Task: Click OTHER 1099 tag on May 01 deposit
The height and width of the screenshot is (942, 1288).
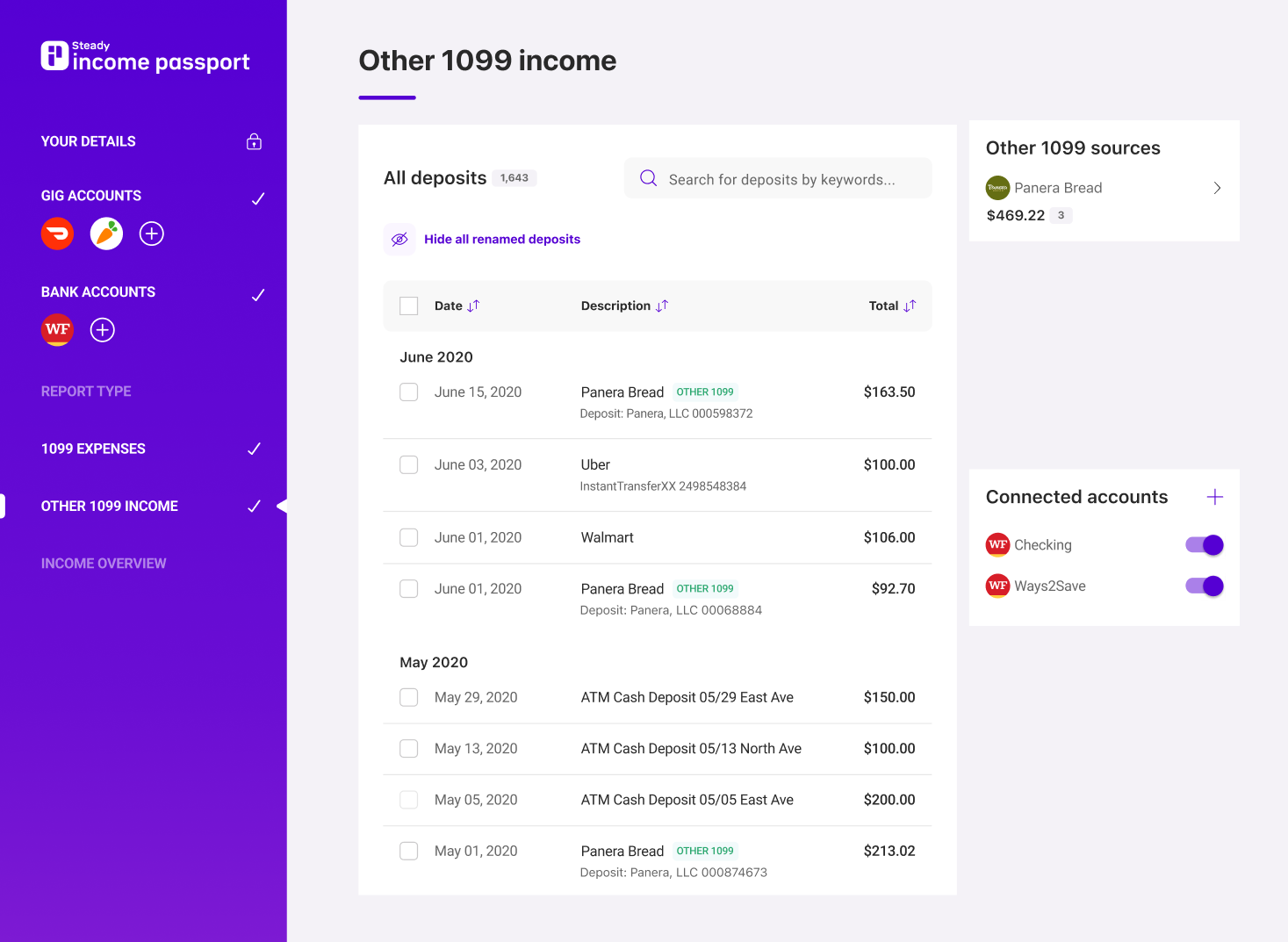Action: click(705, 851)
